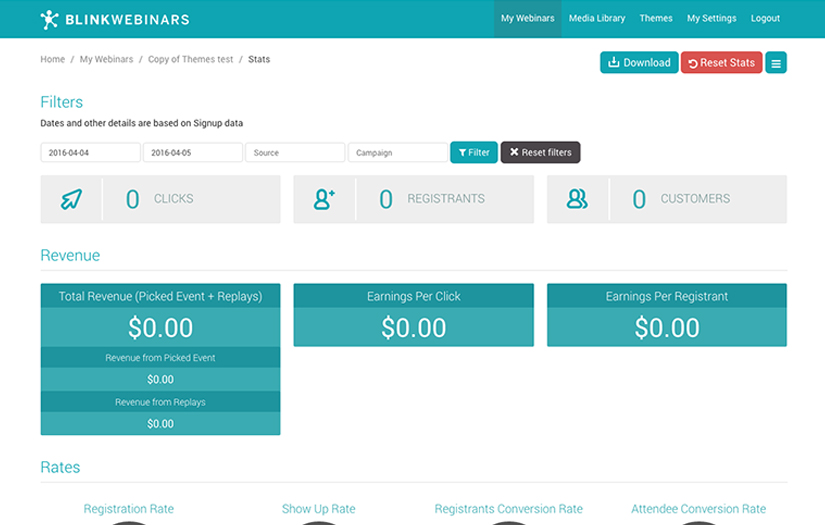Open Copy of Themes test breadcrumb
Viewport: 825px width, 525px height.
point(190,59)
